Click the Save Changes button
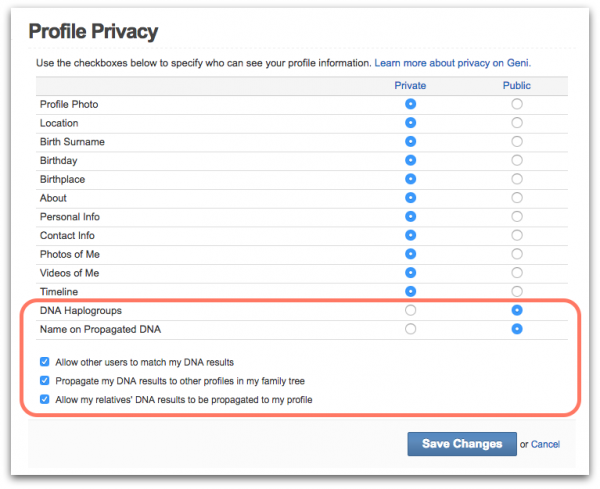This screenshot has width=600, height=489. click(x=462, y=444)
